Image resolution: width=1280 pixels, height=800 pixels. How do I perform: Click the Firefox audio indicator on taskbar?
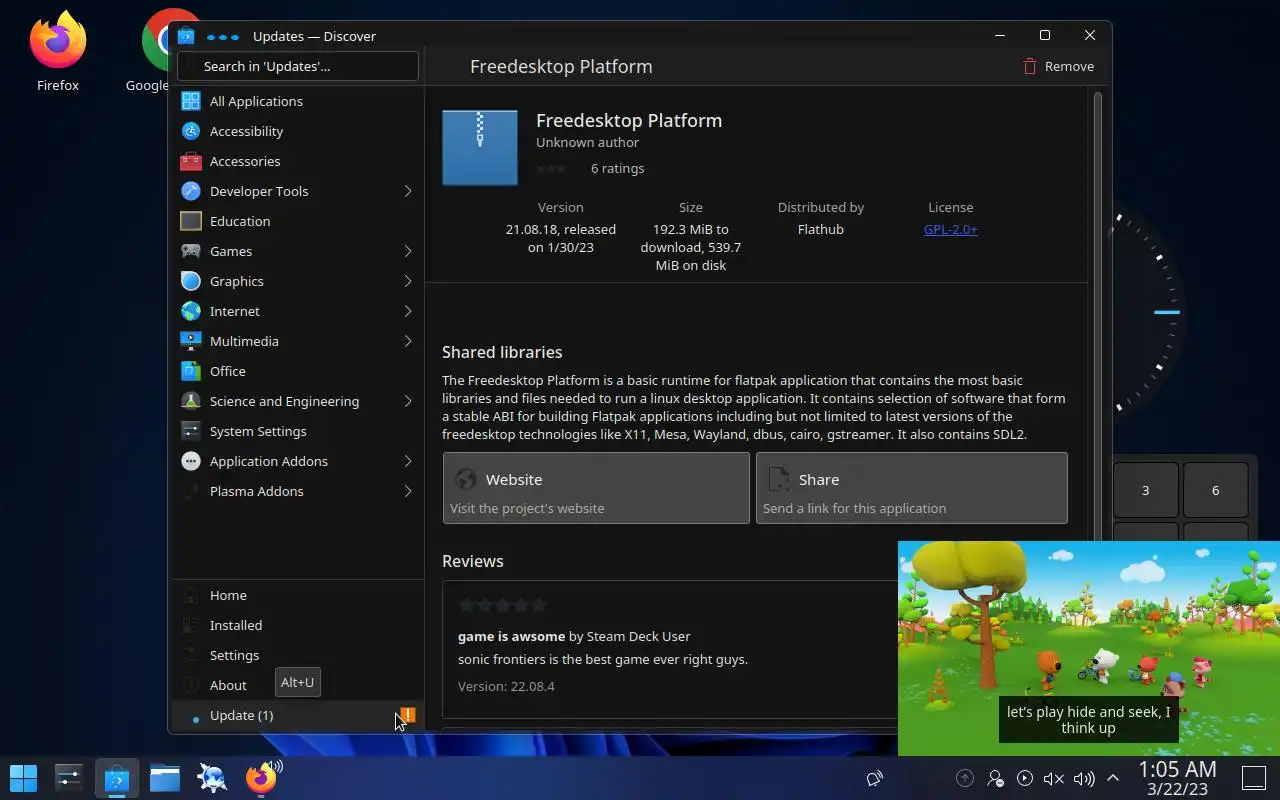pyautogui.click(x=276, y=766)
